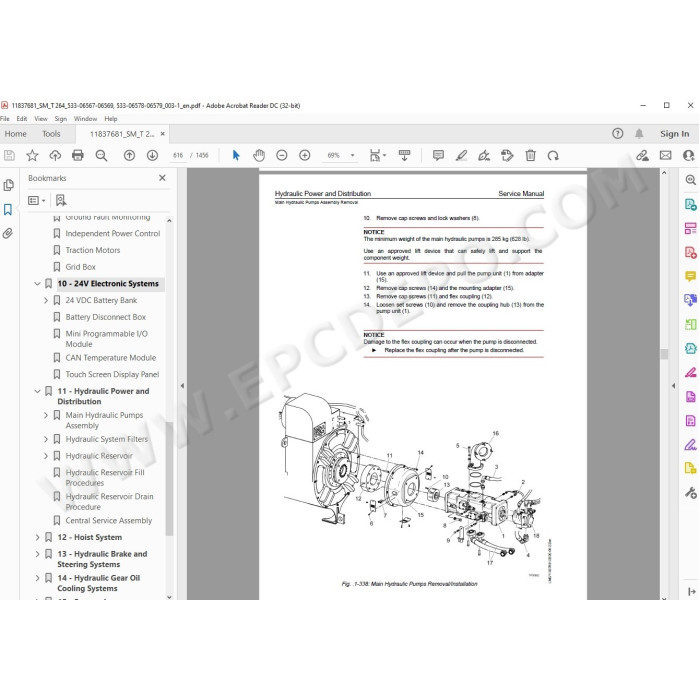Expand the 24 VDC Battery Bank bookmark
Image resolution: width=700 pixels, height=700 pixels.
46,300
